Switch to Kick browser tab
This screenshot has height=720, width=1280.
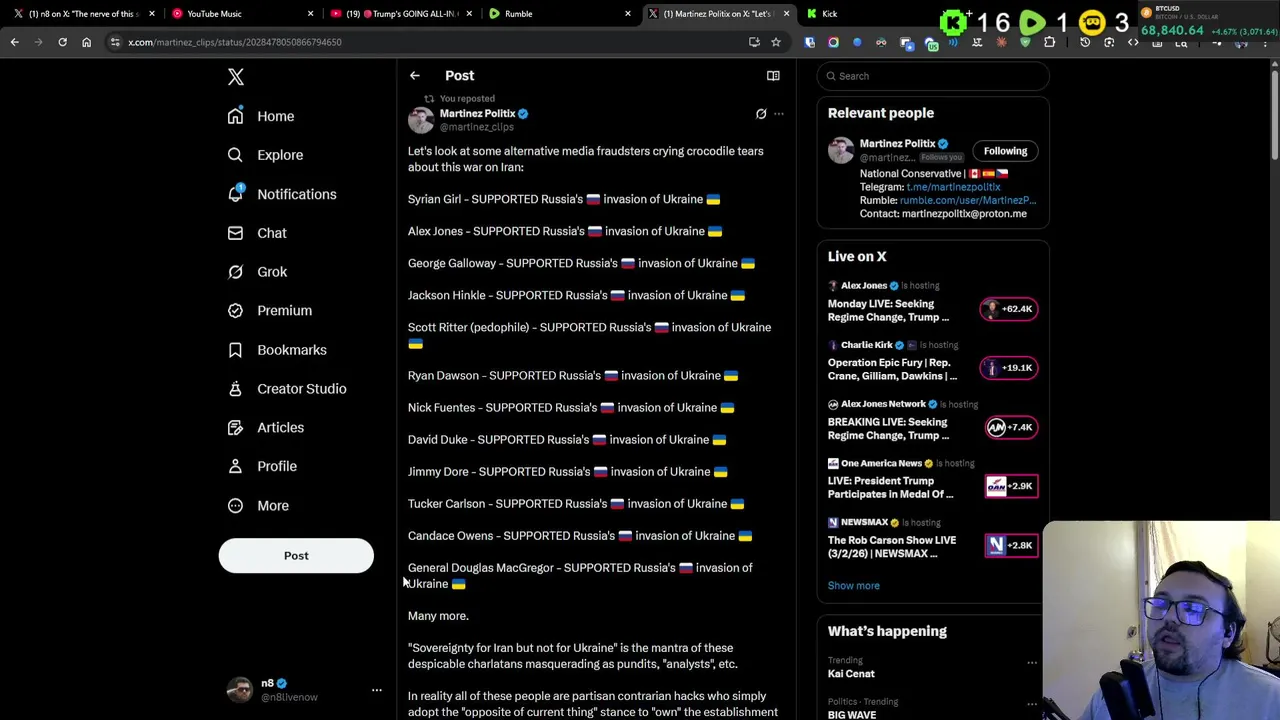click(829, 14)
